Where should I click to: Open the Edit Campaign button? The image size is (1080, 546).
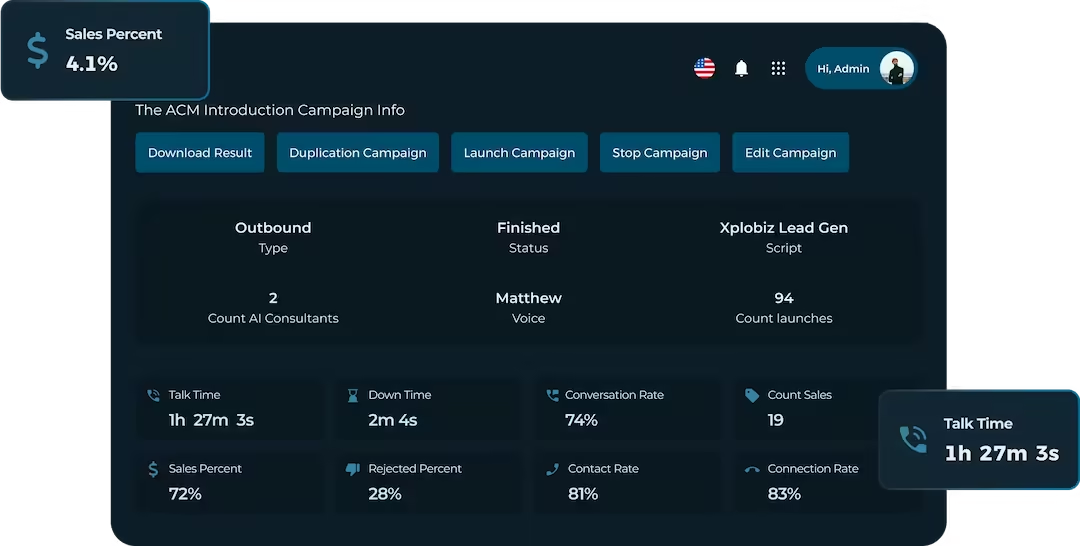[x=790, y=153]
